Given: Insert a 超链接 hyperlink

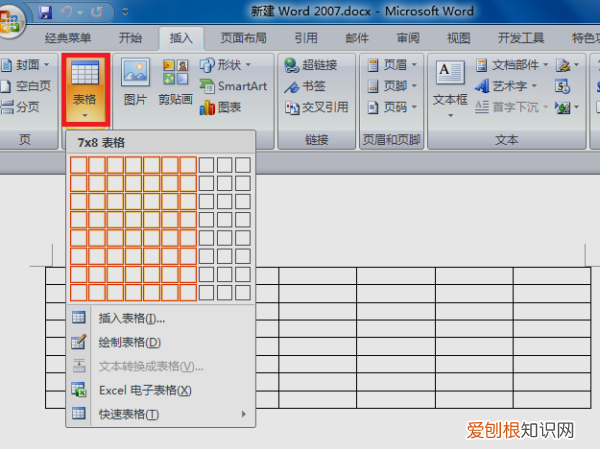Looking at the screenshot, I should coord(311,65).
